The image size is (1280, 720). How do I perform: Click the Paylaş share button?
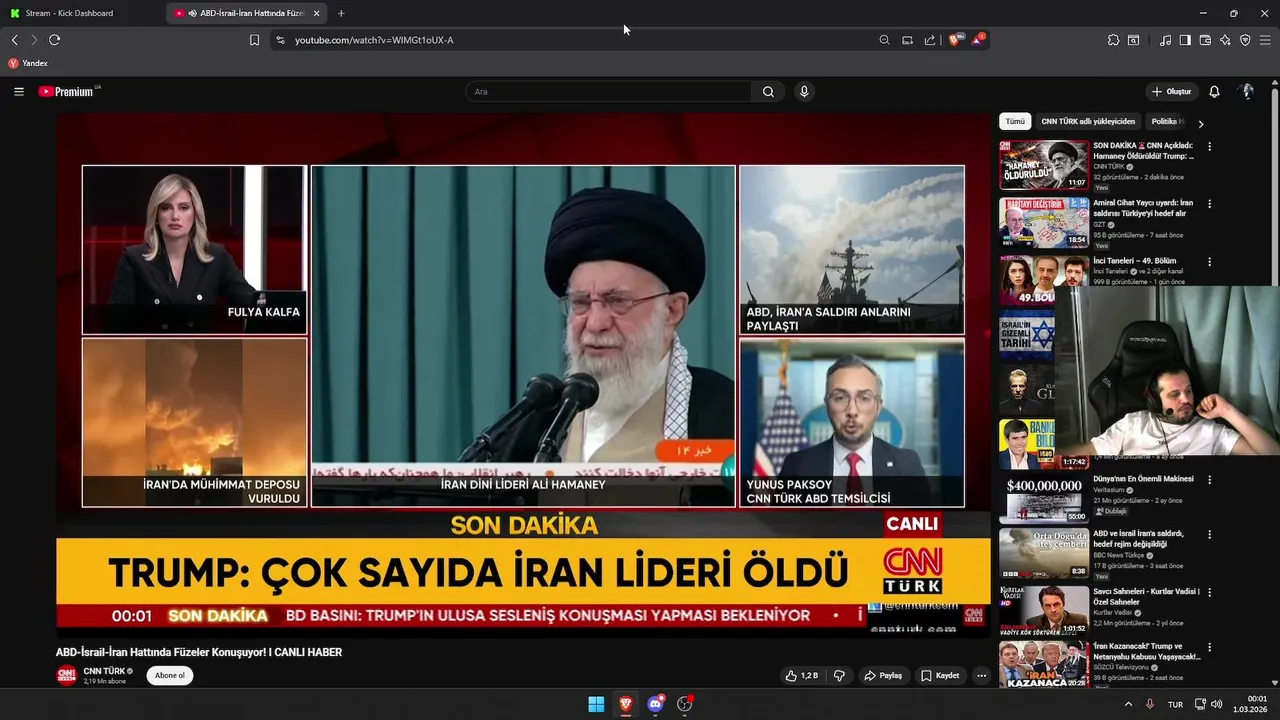[883, 676]
